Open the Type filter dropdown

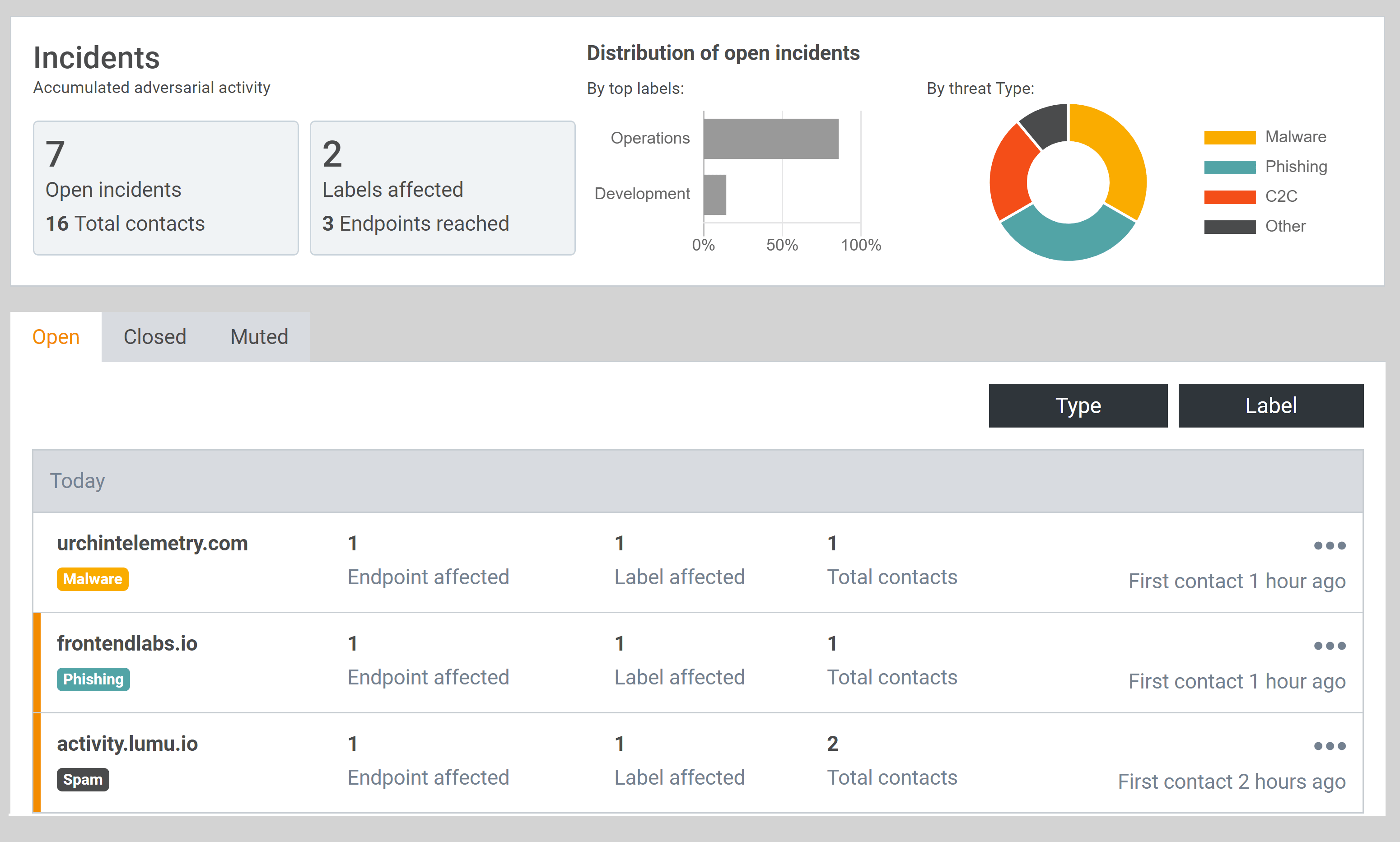1078,406
